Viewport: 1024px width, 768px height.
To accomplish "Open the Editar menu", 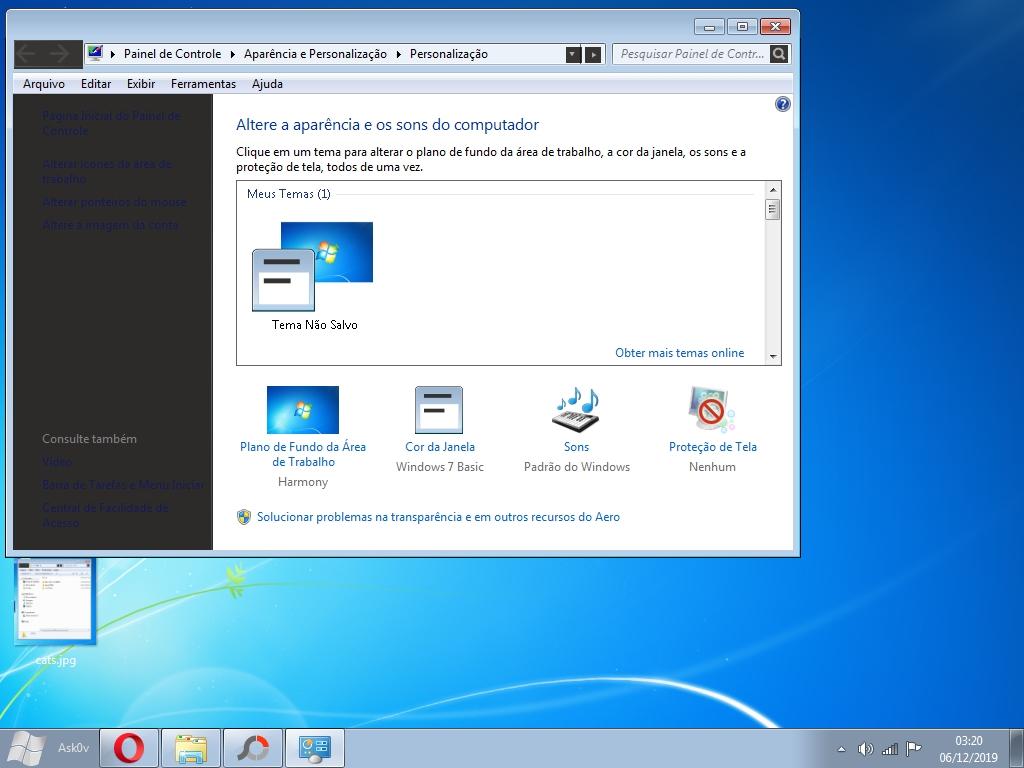I will [96, 84].
